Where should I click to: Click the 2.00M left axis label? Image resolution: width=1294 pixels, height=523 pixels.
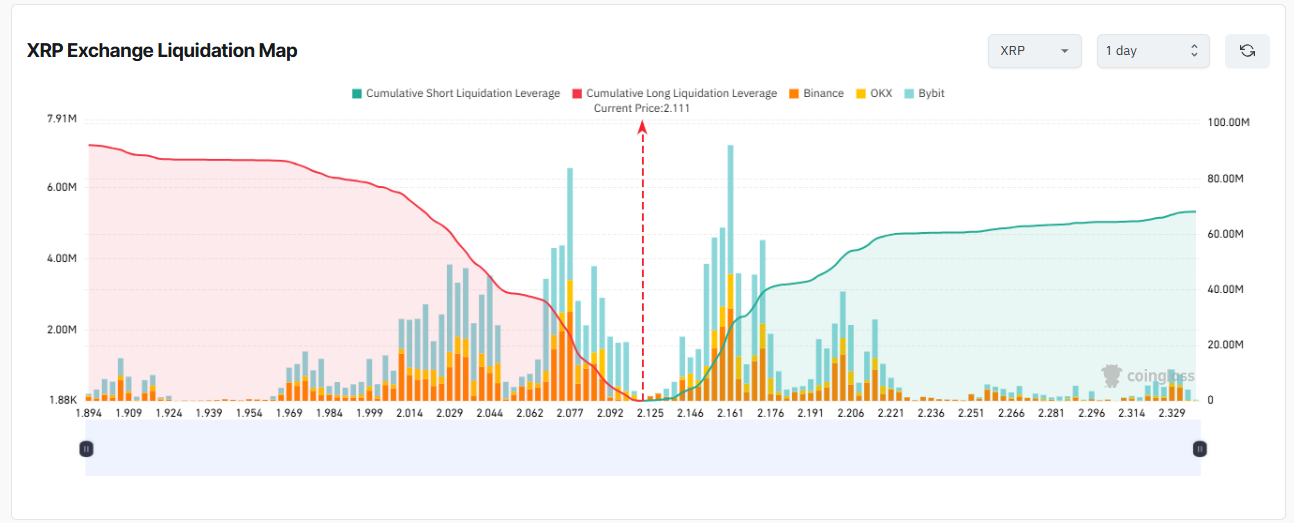pyautogui.click(x=62, y=330)
